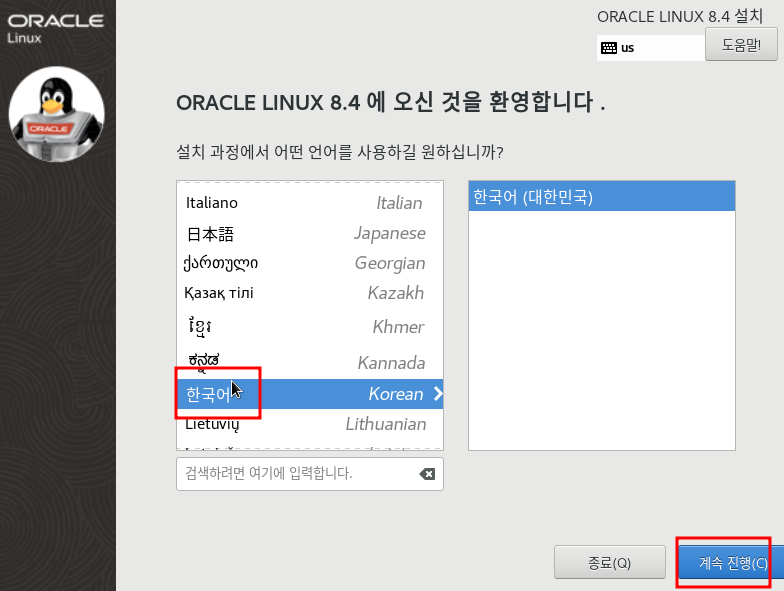Click the 종료(Q) quit button
The image size is (784, 591).
(610, 562)
